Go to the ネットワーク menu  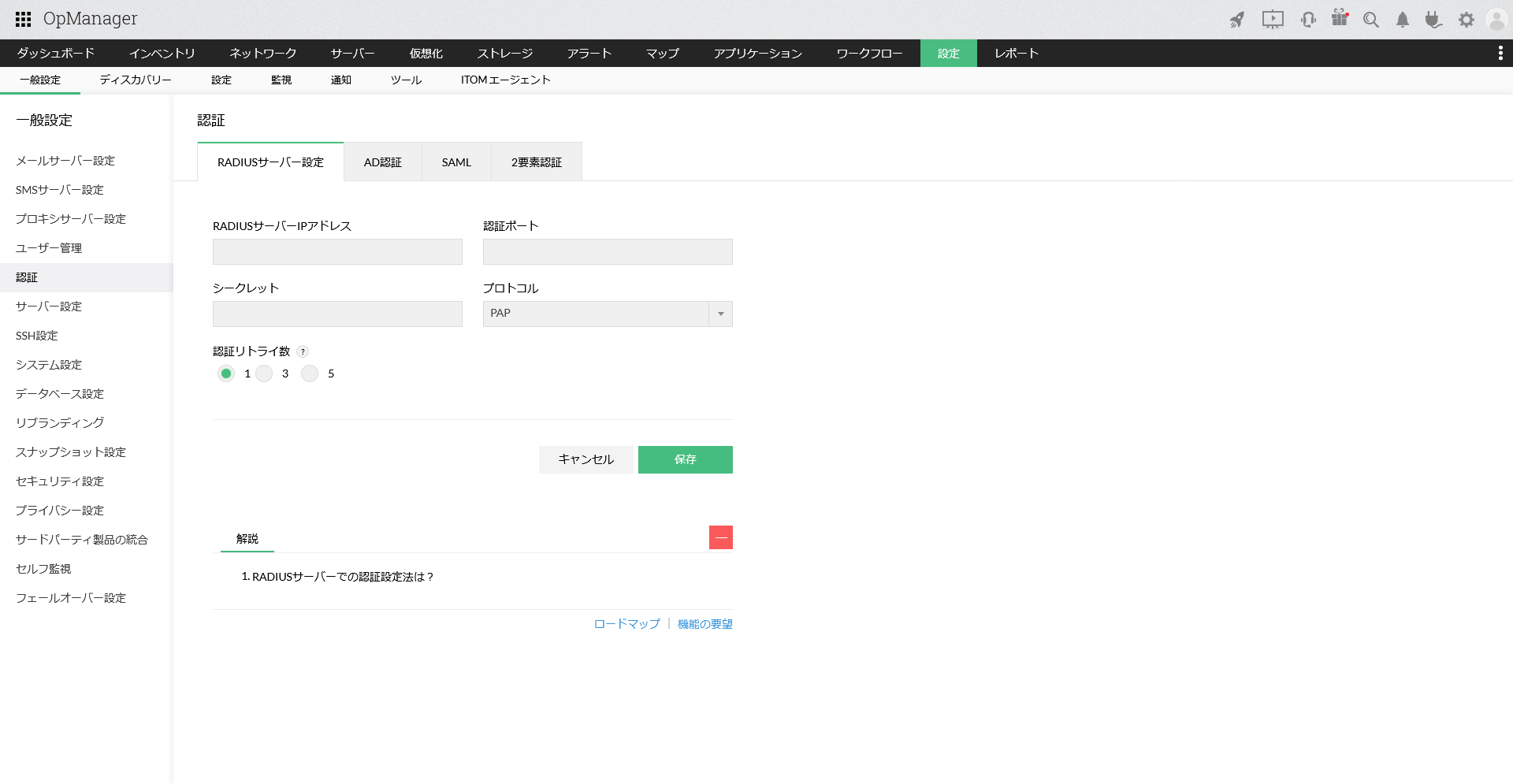(263, 53)
